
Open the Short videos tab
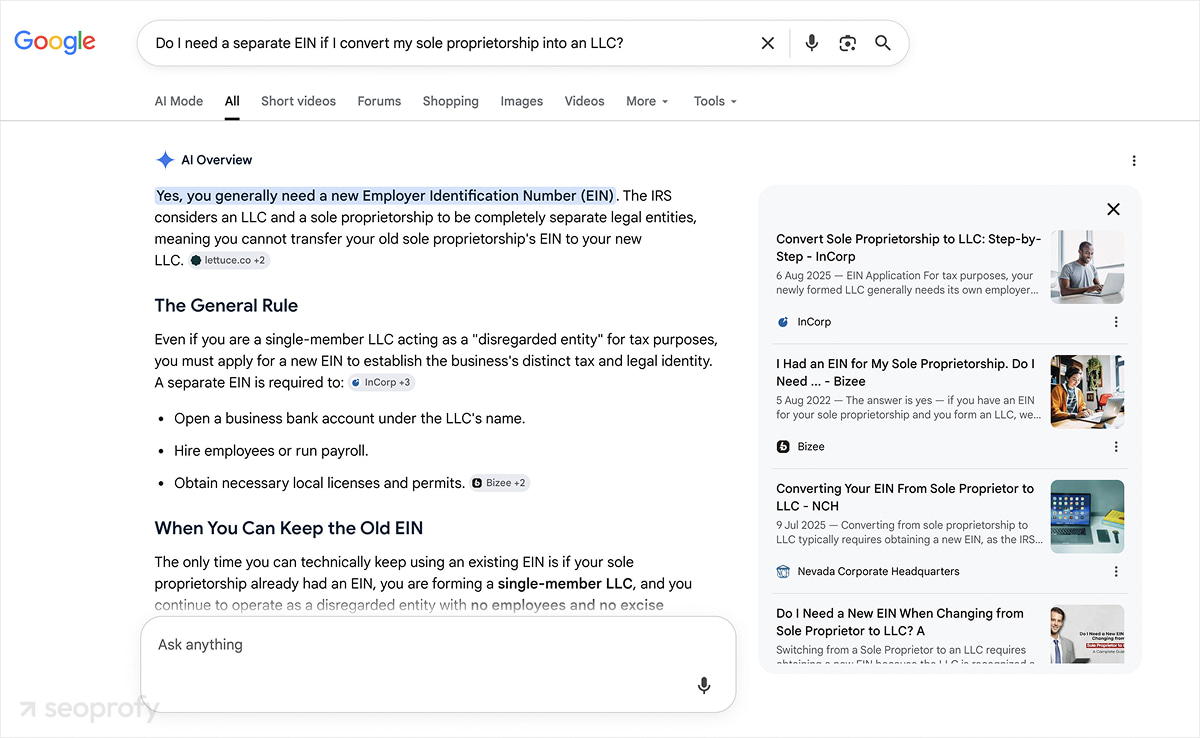298,101
